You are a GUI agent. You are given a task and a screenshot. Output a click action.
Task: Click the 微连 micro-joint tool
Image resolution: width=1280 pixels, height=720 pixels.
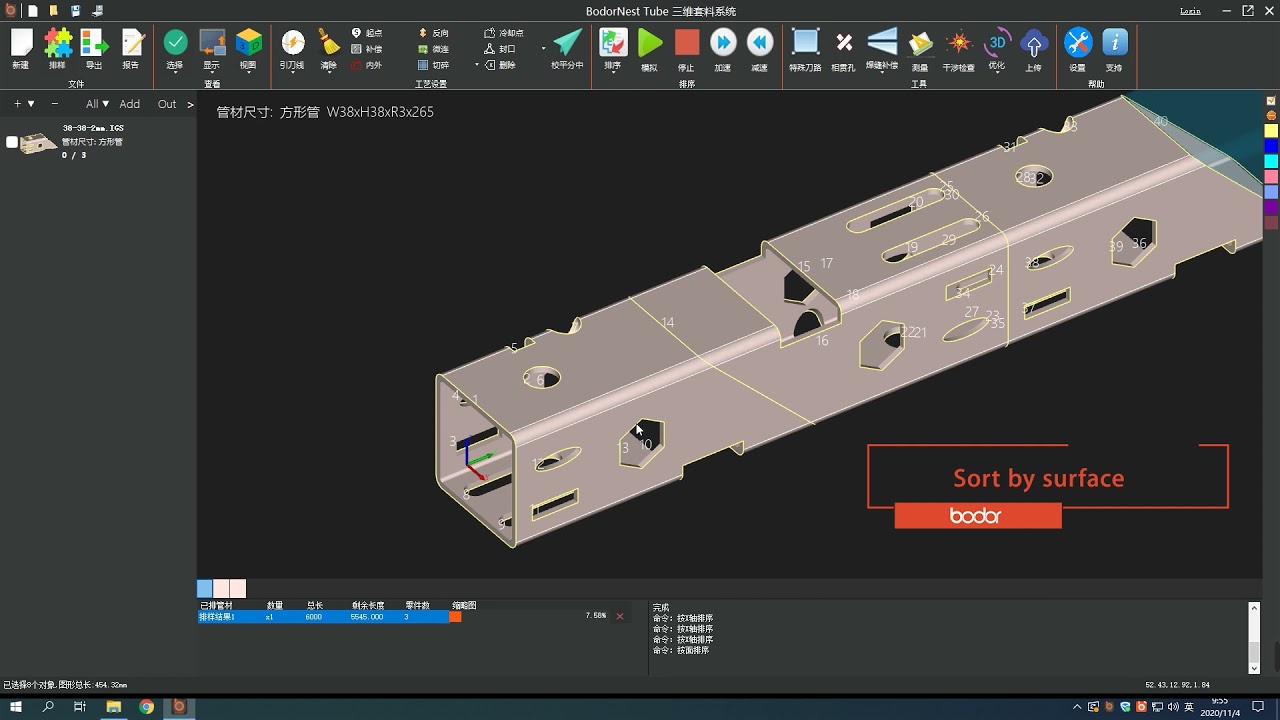434,49
